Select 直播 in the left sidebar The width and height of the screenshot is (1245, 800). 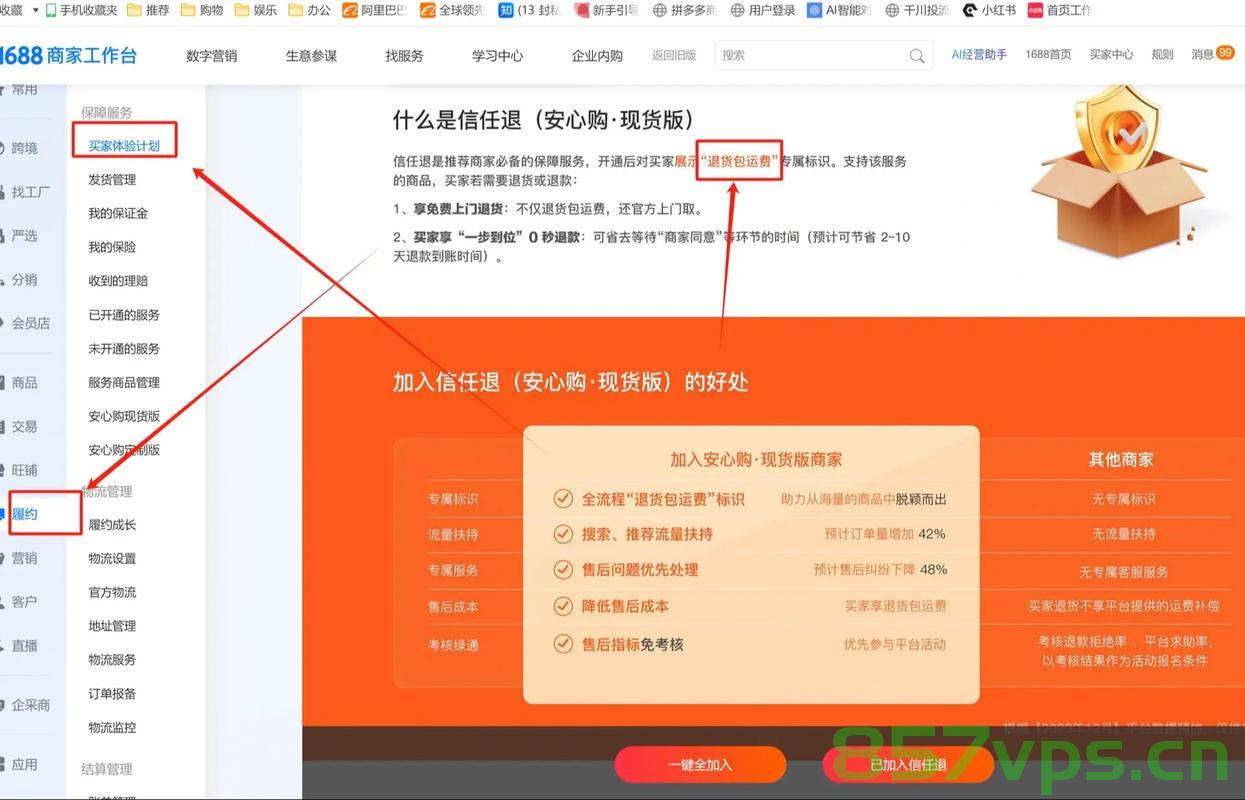click(x=24, y=646)
